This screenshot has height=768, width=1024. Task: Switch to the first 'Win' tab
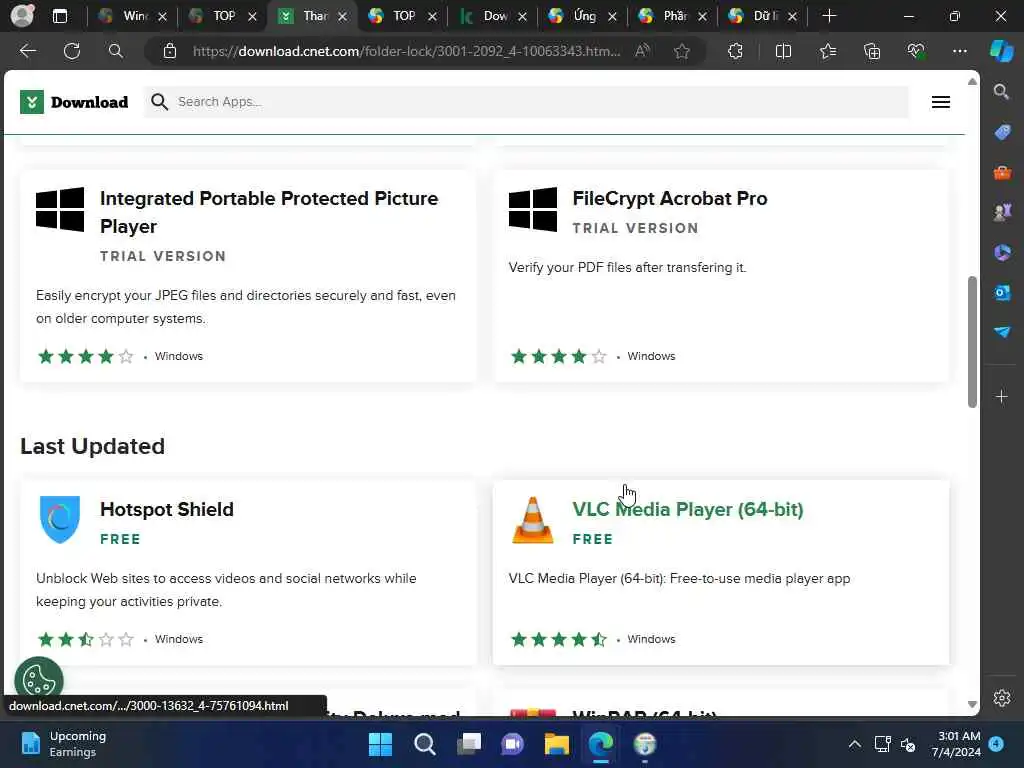[x=132, y=16]
